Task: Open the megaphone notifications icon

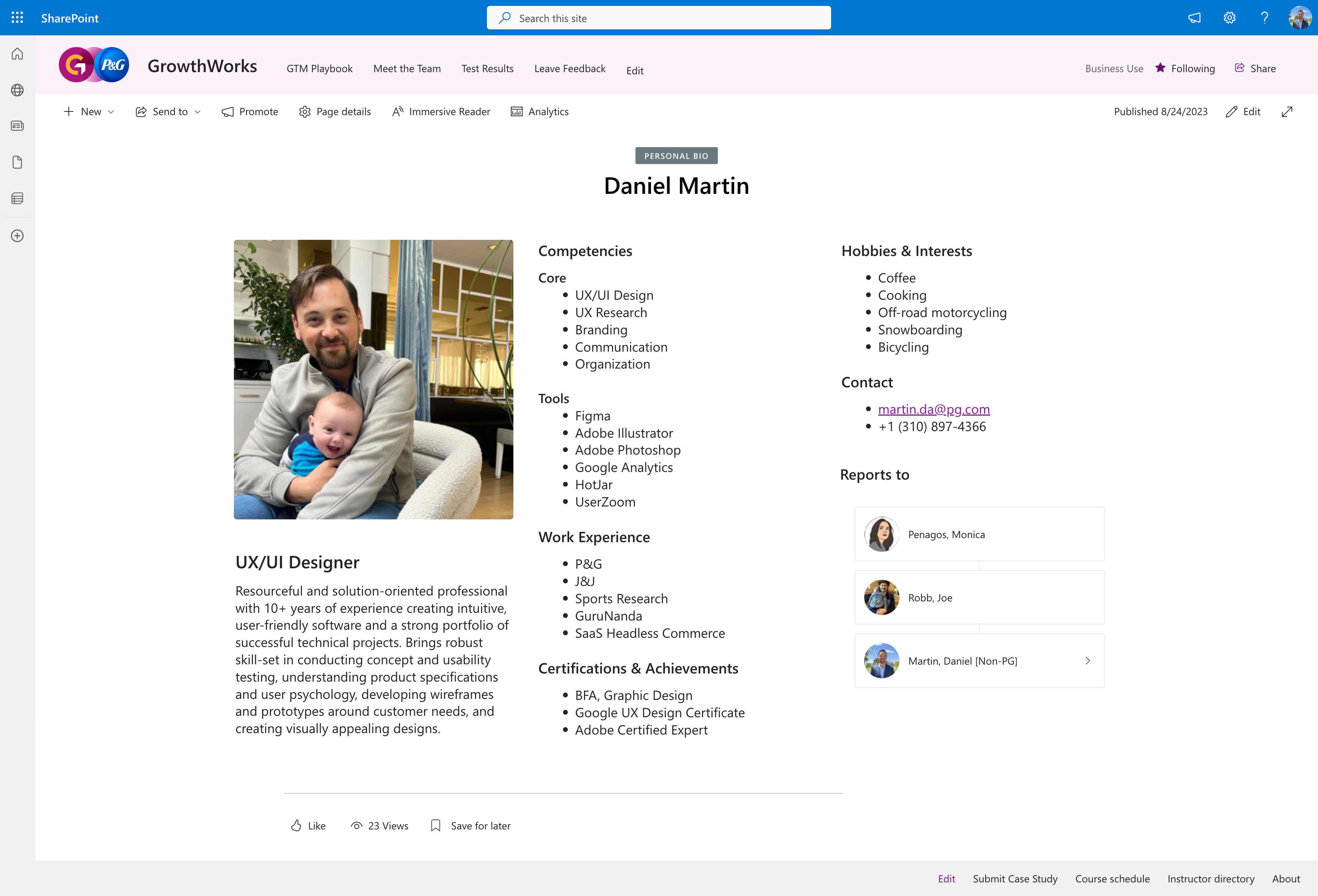Action: point(1194,18)
